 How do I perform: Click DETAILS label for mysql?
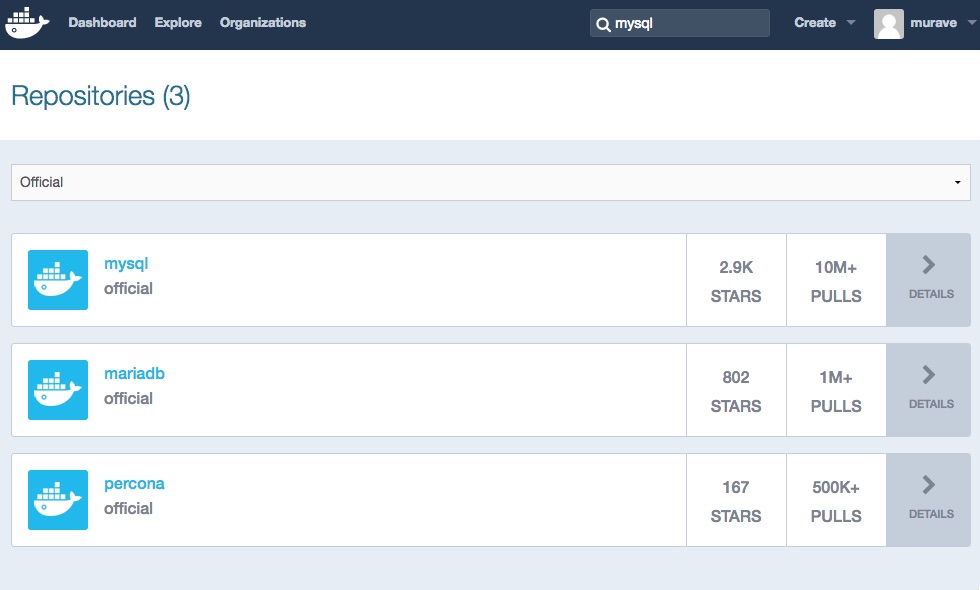tap(931, 294)
